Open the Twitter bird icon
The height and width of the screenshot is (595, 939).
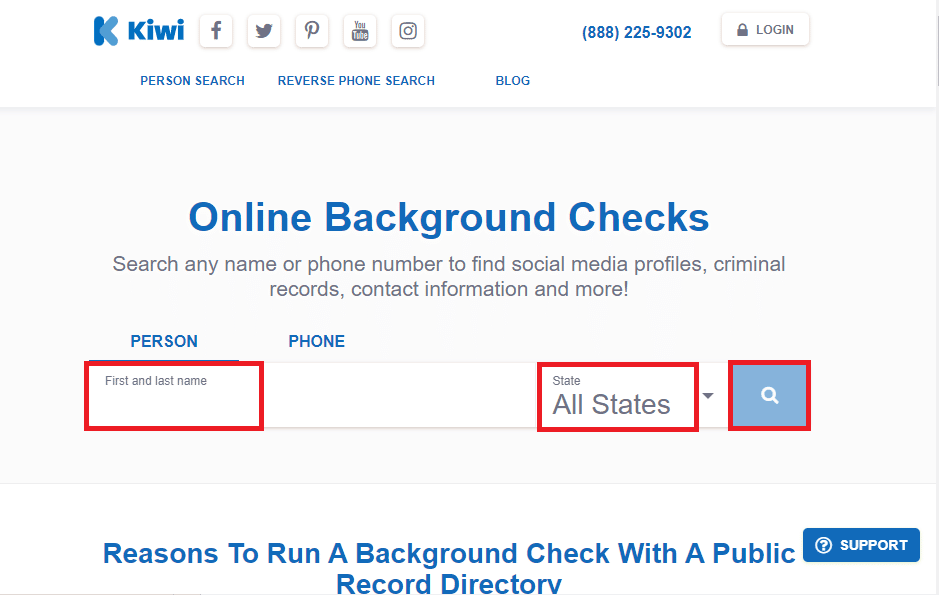click(x=264, y=31)
